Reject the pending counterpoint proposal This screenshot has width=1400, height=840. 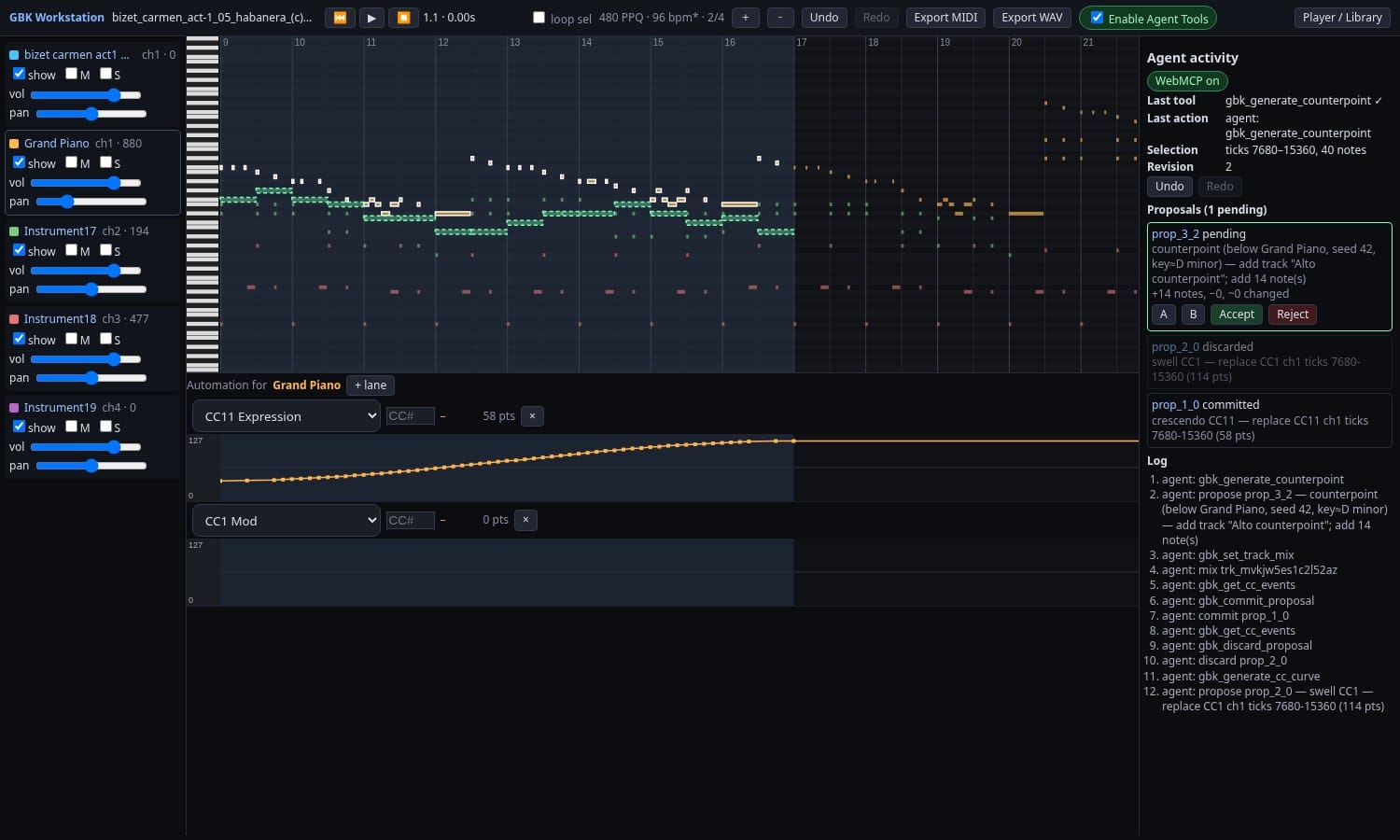pos(1293,315)
